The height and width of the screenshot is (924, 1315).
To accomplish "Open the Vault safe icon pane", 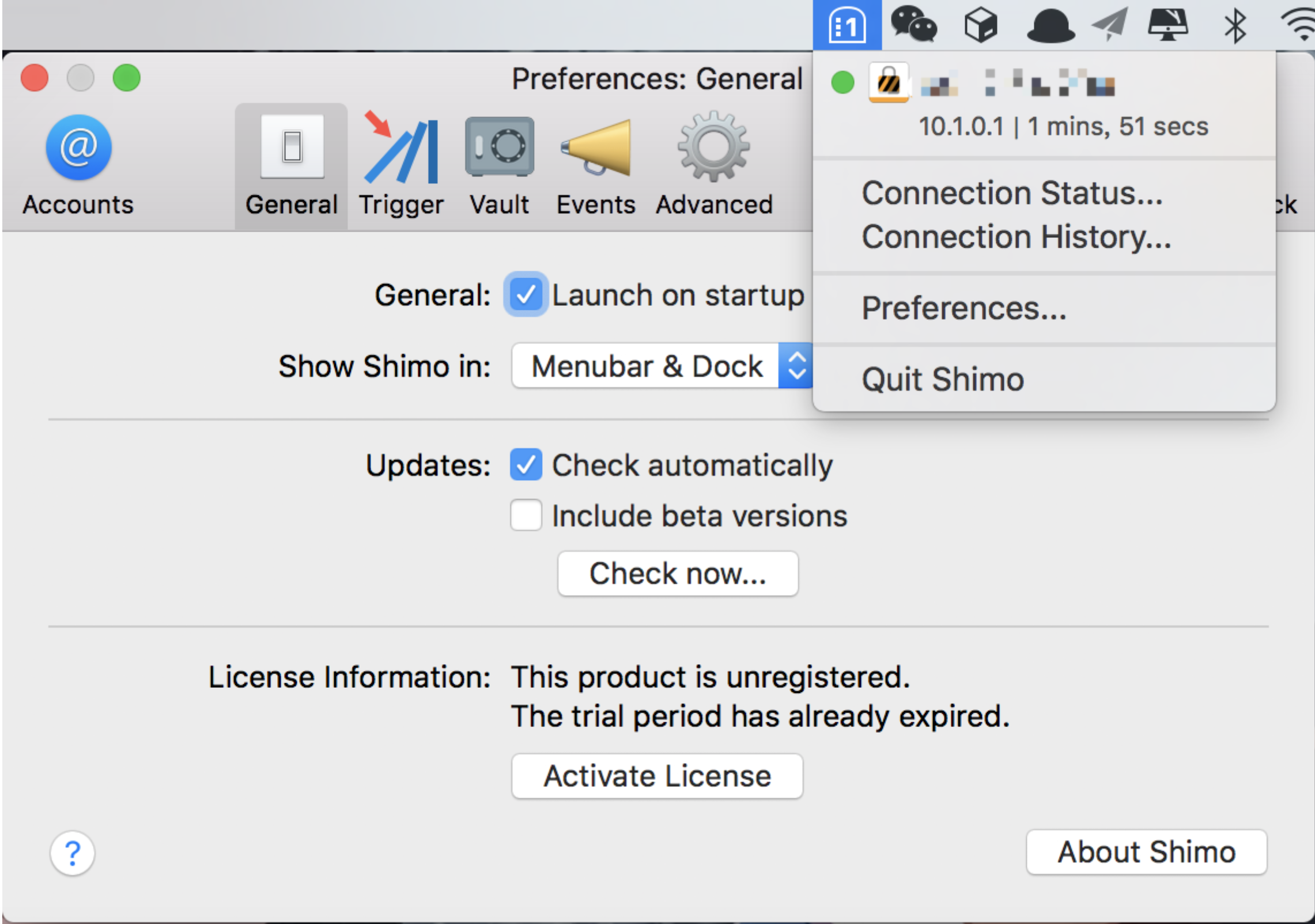I will (499, 165).
